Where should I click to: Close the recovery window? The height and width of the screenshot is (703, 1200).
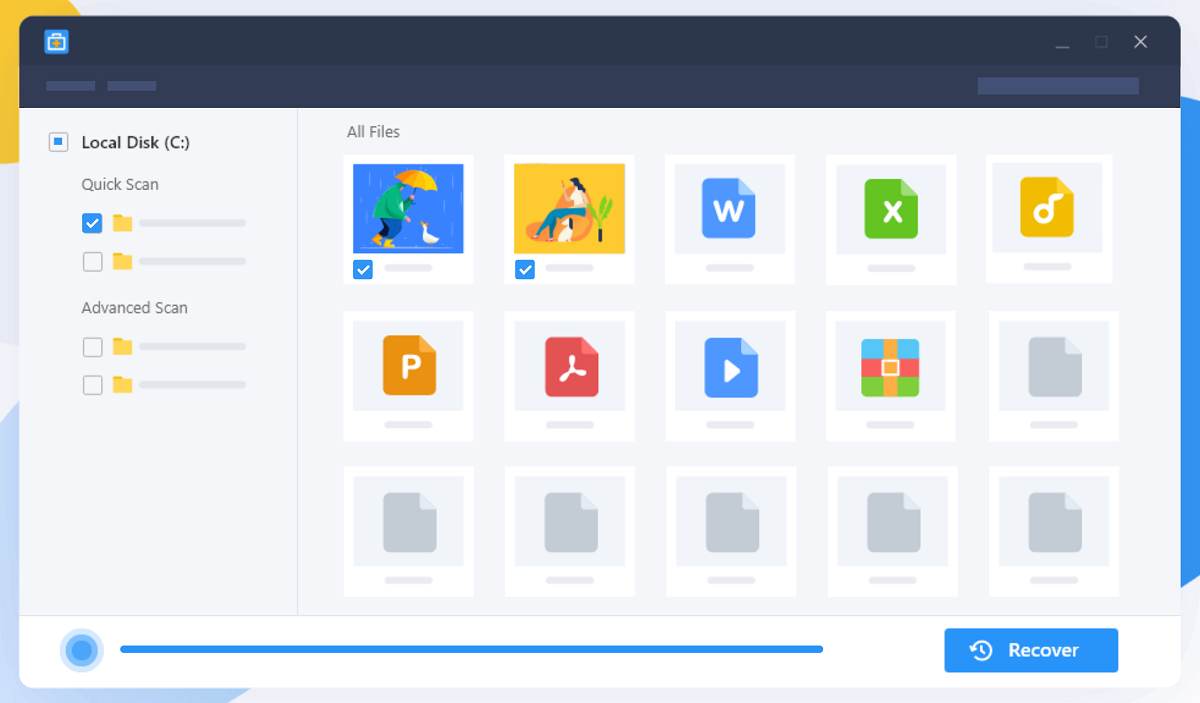pos(1140,42)
